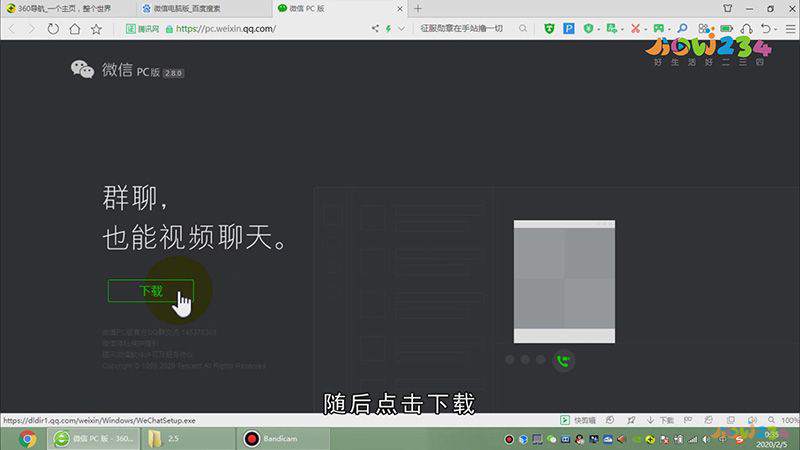
Task: Open the browser home page icon
Action: click(x=74, y=29)
